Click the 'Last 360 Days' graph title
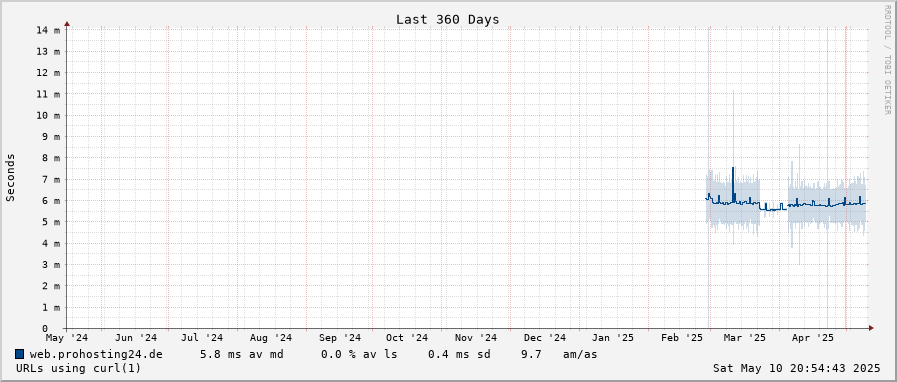The height and width of the screenshot is (382, 897). 447,19
